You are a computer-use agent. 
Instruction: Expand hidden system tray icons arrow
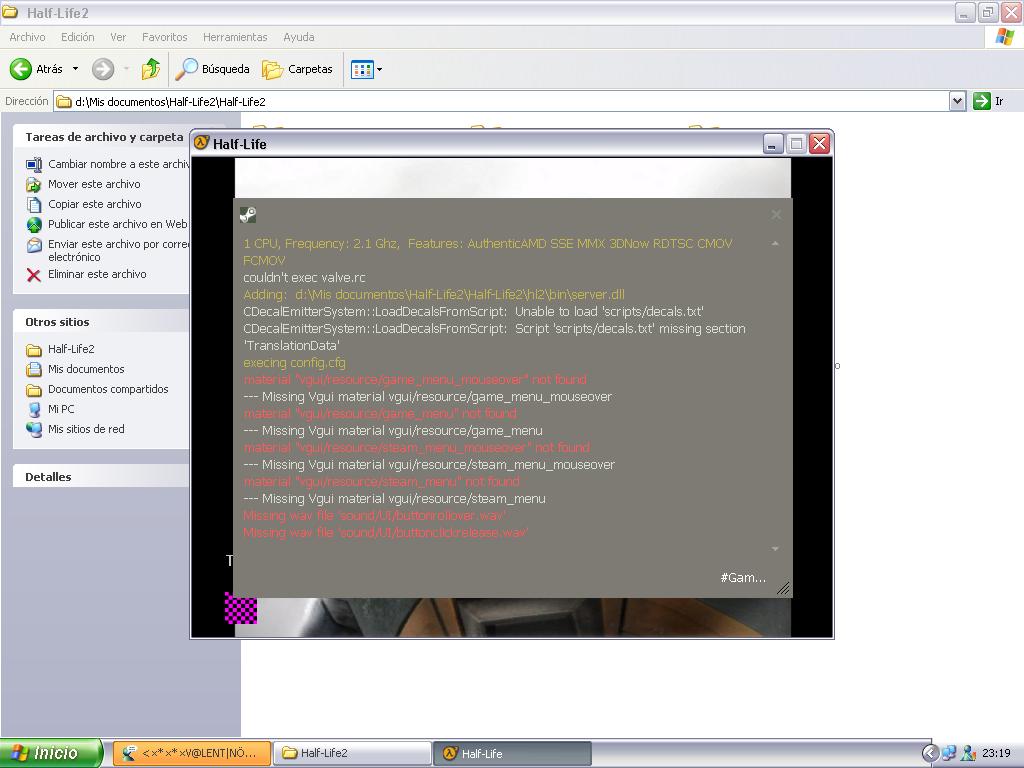[930, 753]
